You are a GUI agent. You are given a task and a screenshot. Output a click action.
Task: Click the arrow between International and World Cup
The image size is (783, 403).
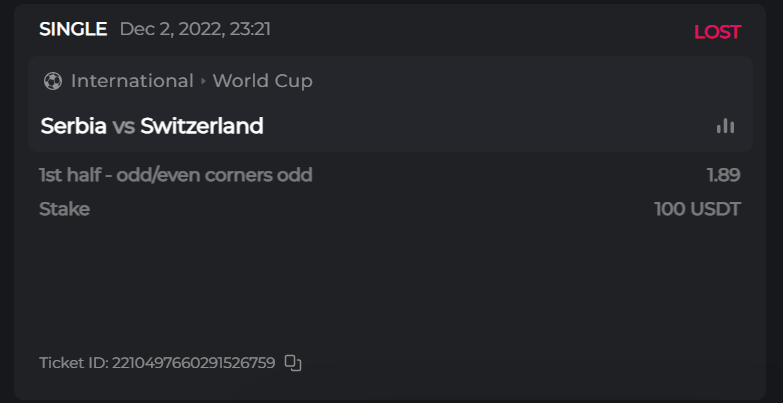click(203, 81)
